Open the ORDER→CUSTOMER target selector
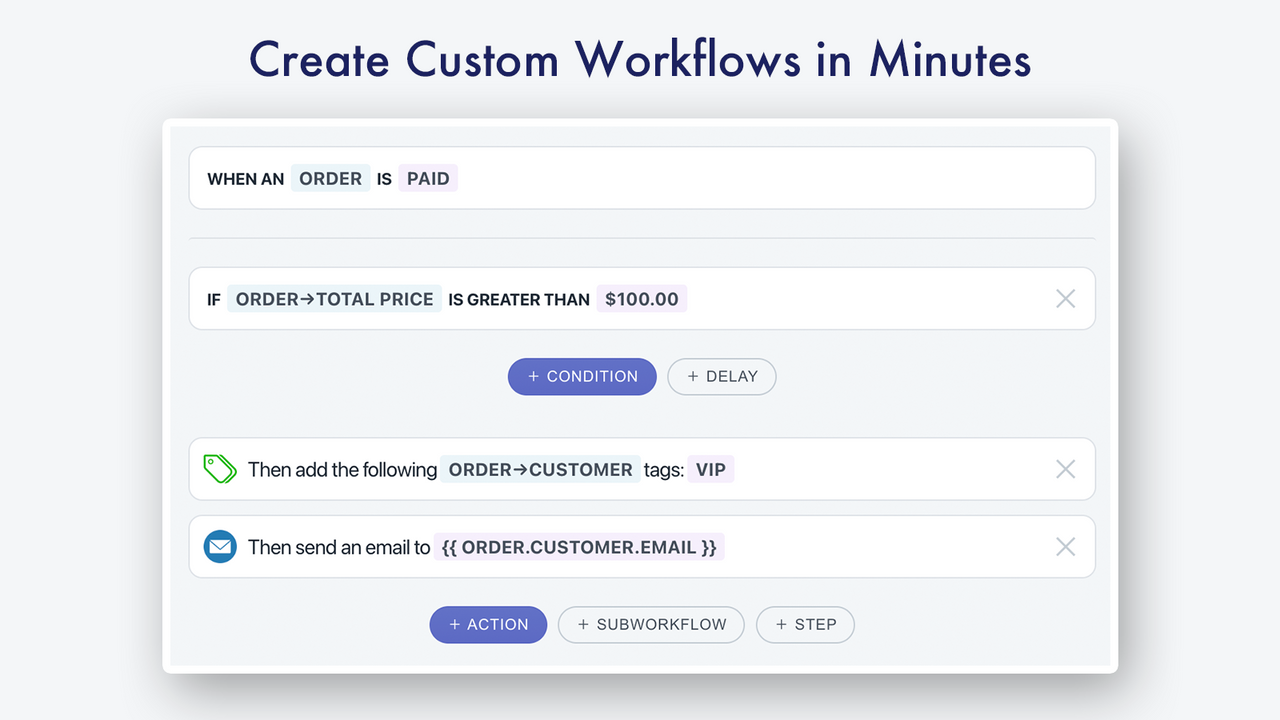Screen dimensions: 1280x720 [540, 469]
